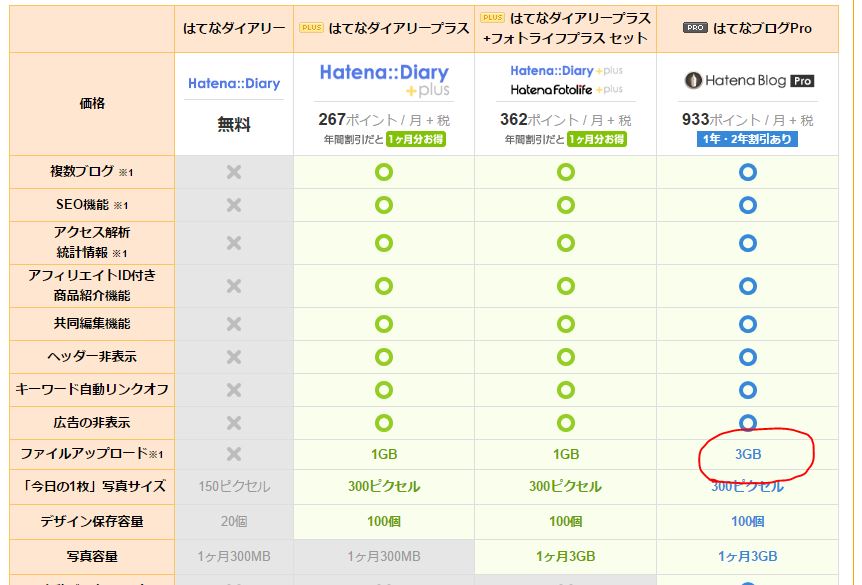The image size is (862, 585).
Task: Click 1GB upload value in セット column
Action: 566,454
